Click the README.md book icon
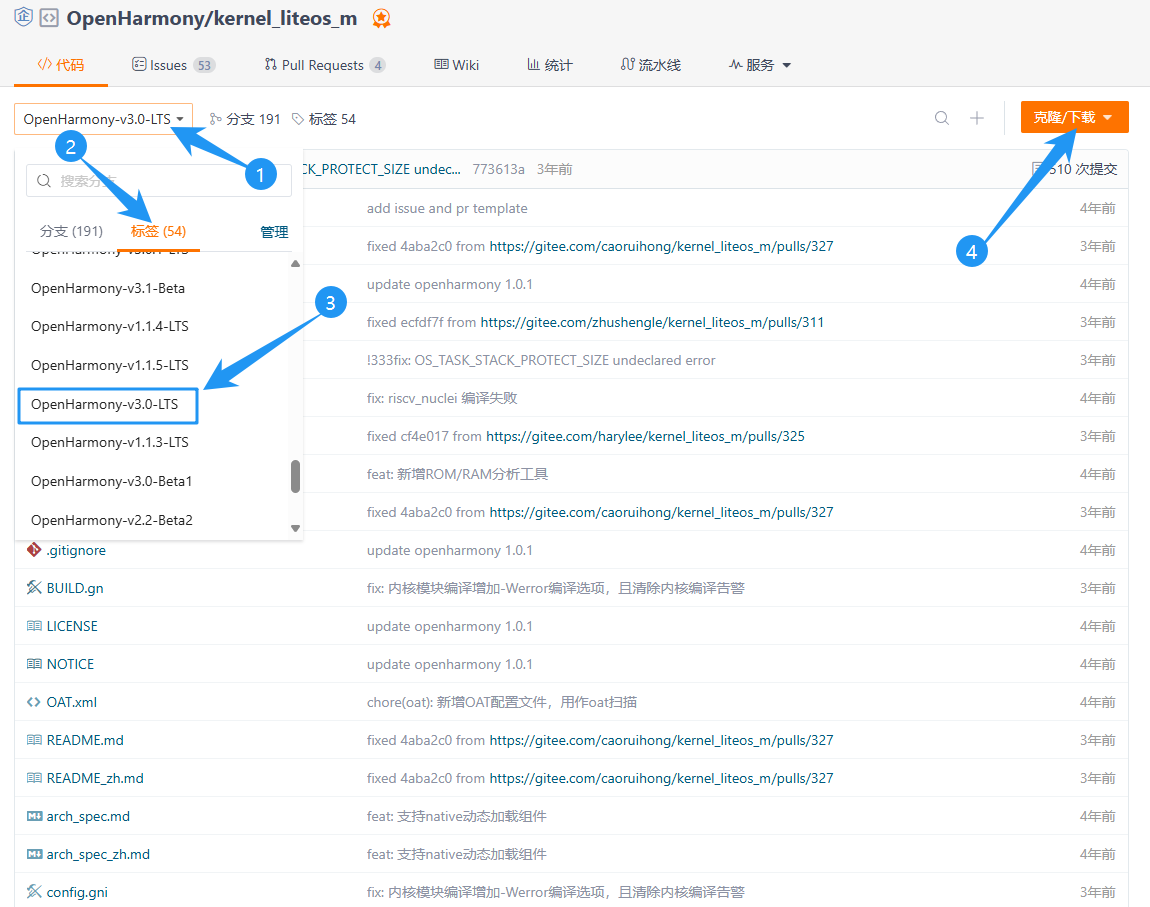Screen dimensions: 1150x907 pos(34,741)
